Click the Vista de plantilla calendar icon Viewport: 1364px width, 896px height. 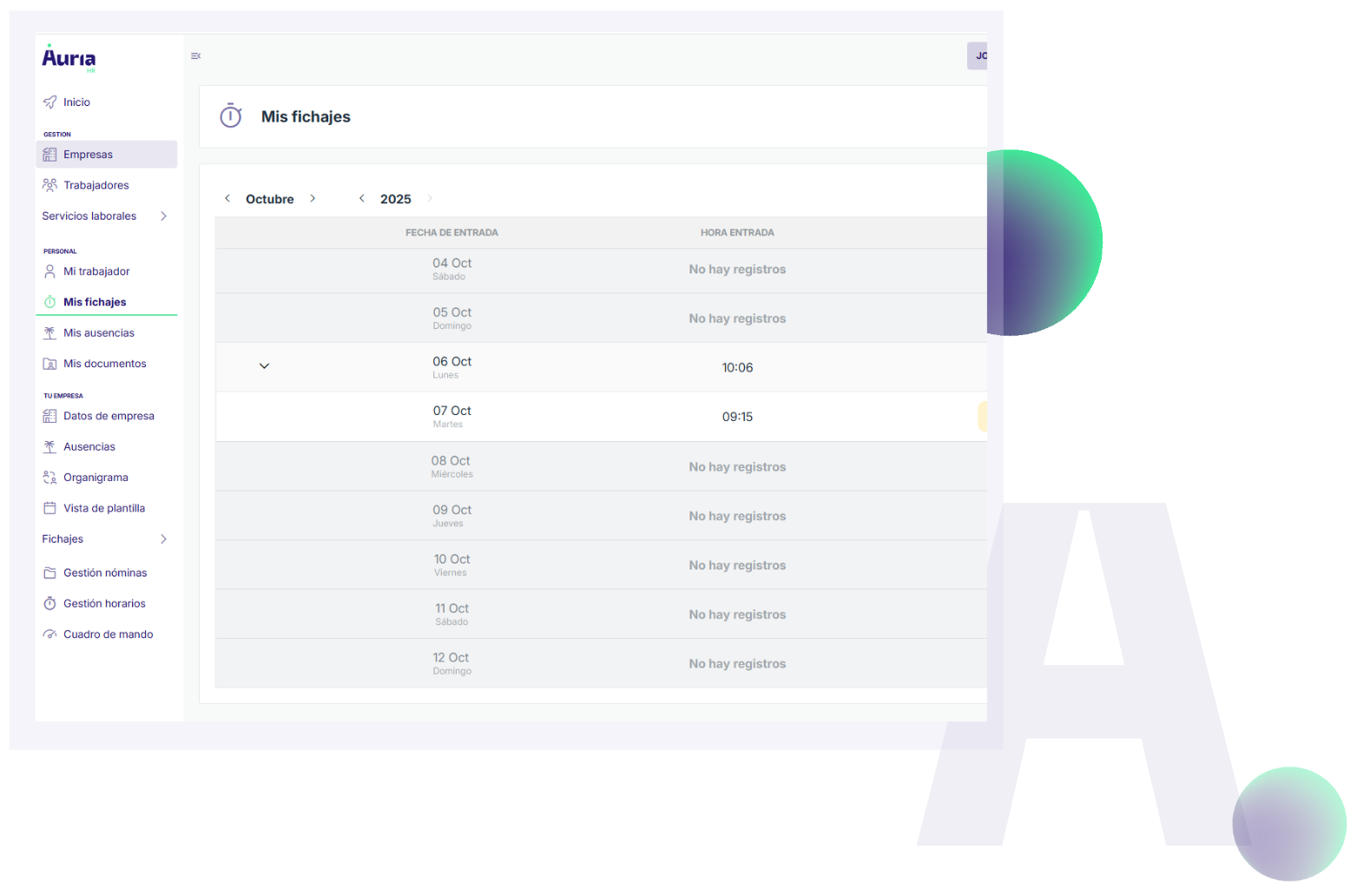(49, 508)
